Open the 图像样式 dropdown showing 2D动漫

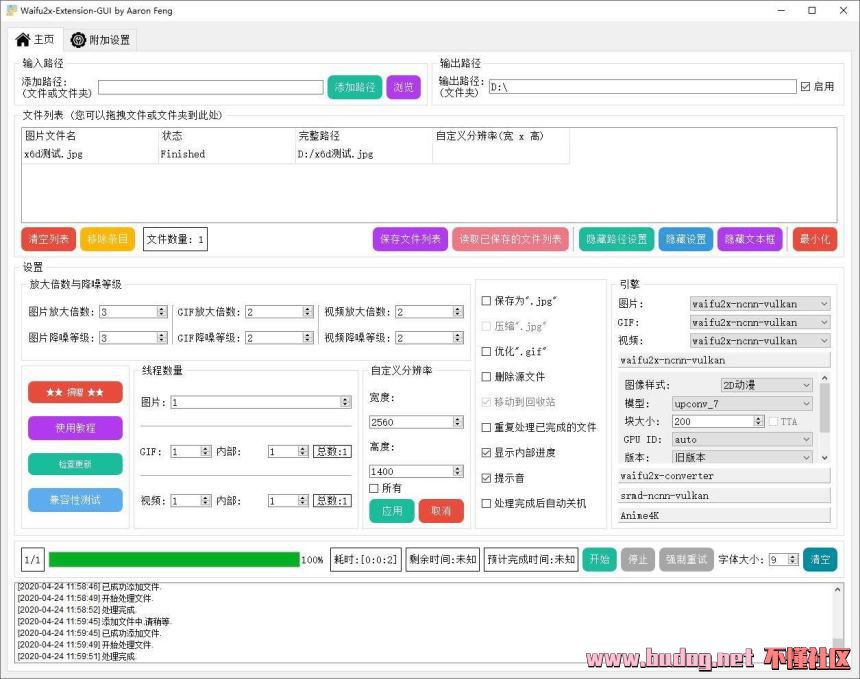[x=766, y=385]
